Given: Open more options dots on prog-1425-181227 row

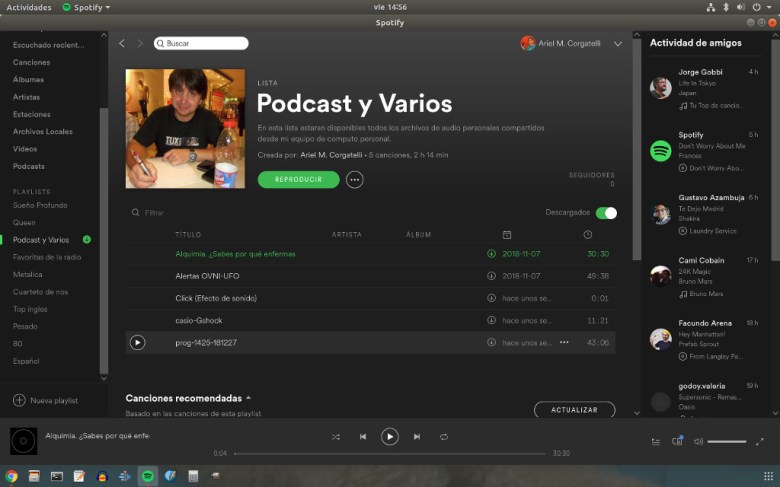Looking at the screenshot, I should (x=564, y=342).
